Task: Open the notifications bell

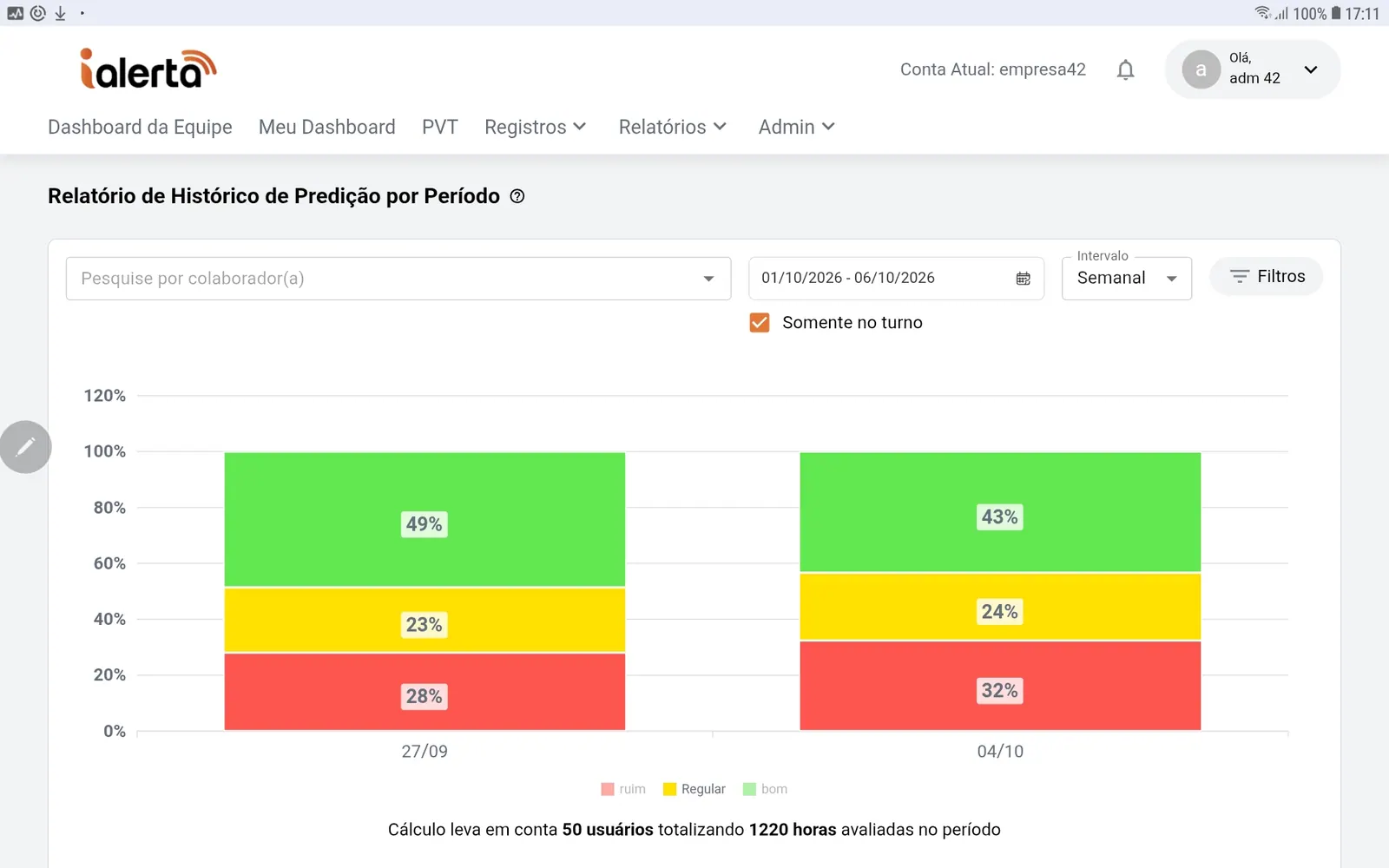Action: click(x=1125, y=69)
